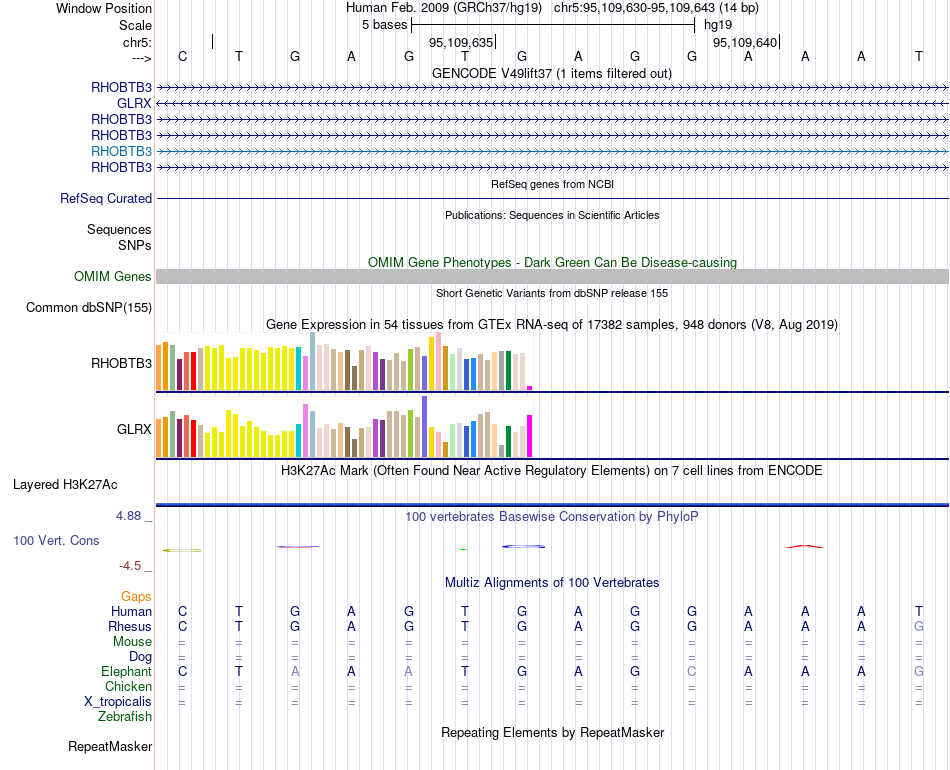950x770 pixels.
Task: Click the Sequences track label
Action: pyautogui.click(x=119, y=229)
